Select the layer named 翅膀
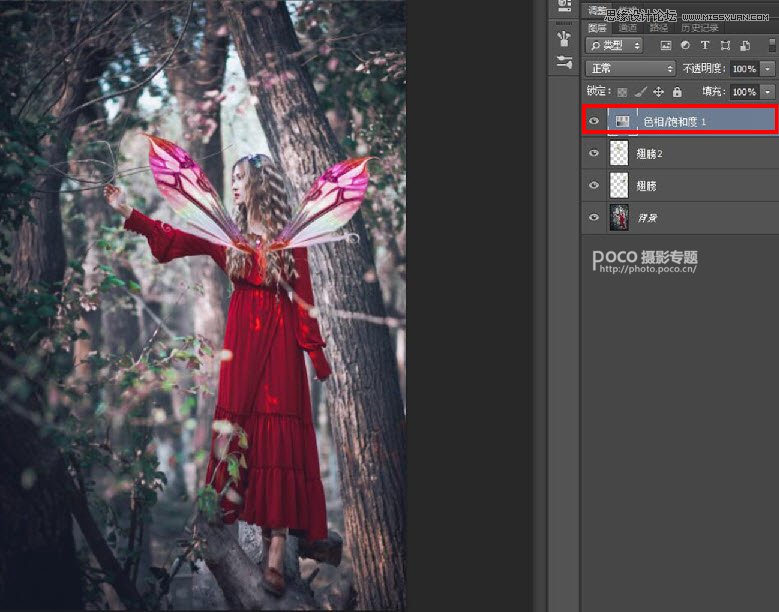Image resolution: width=779 pixels, height=612 pixels. 646,186
